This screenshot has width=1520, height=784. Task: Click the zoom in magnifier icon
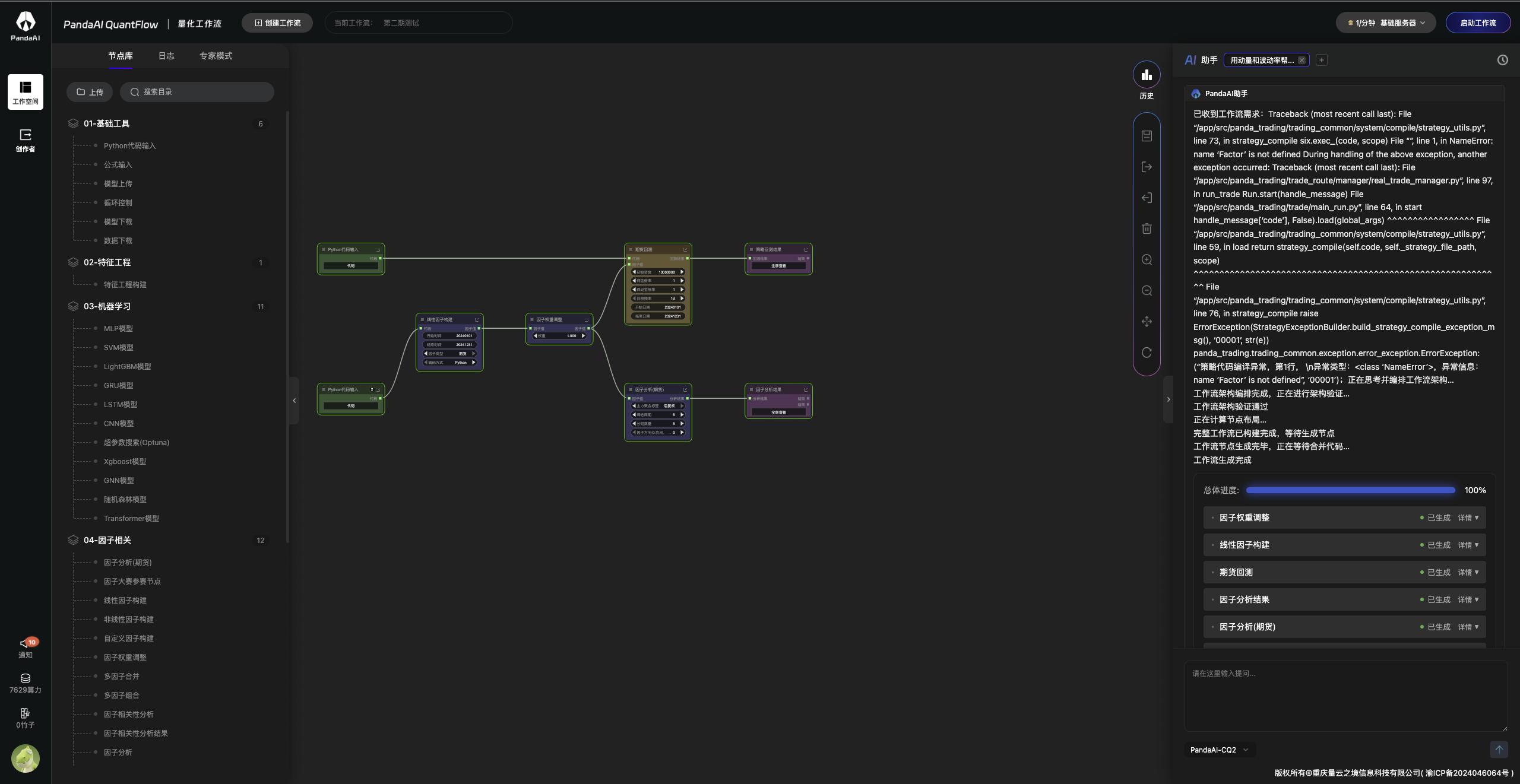point(1147,260)
